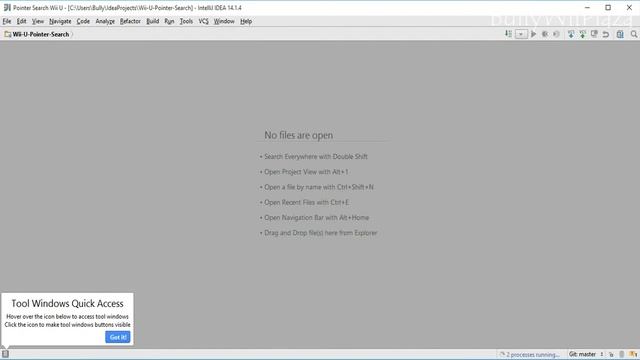This screenshot has height=360, width=640.
Task: Click the tool windows quick access icon
Action: tap(5, 354)
